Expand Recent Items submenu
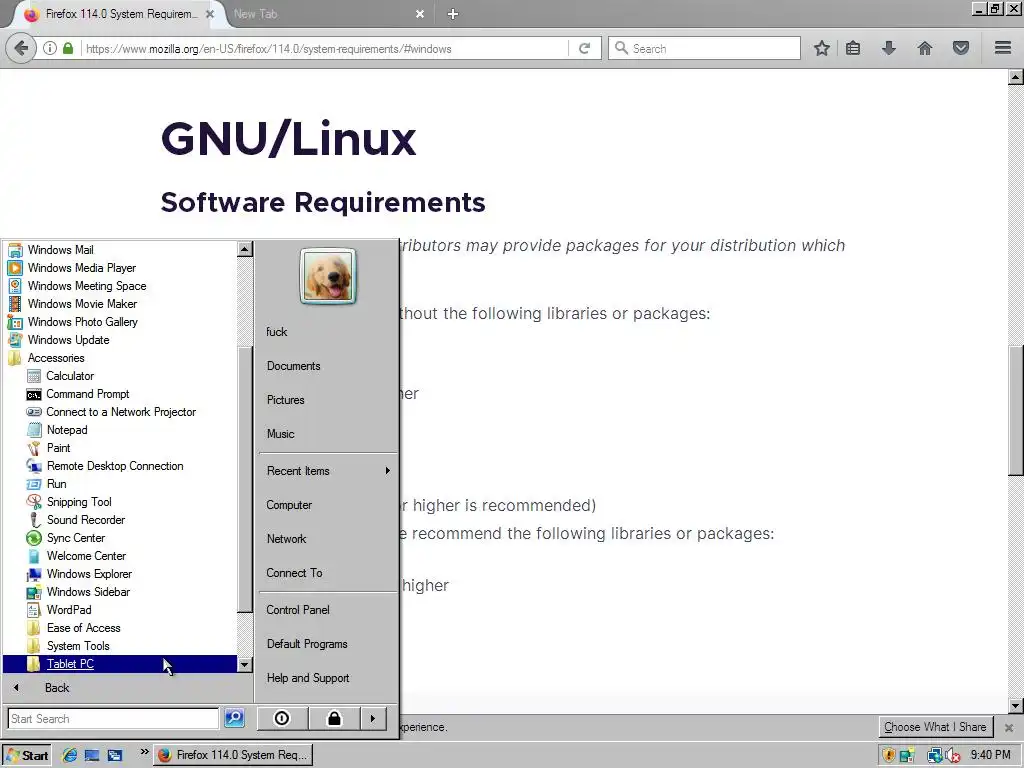The width and height of the screenshot is (1024, 768). point(328,471)
